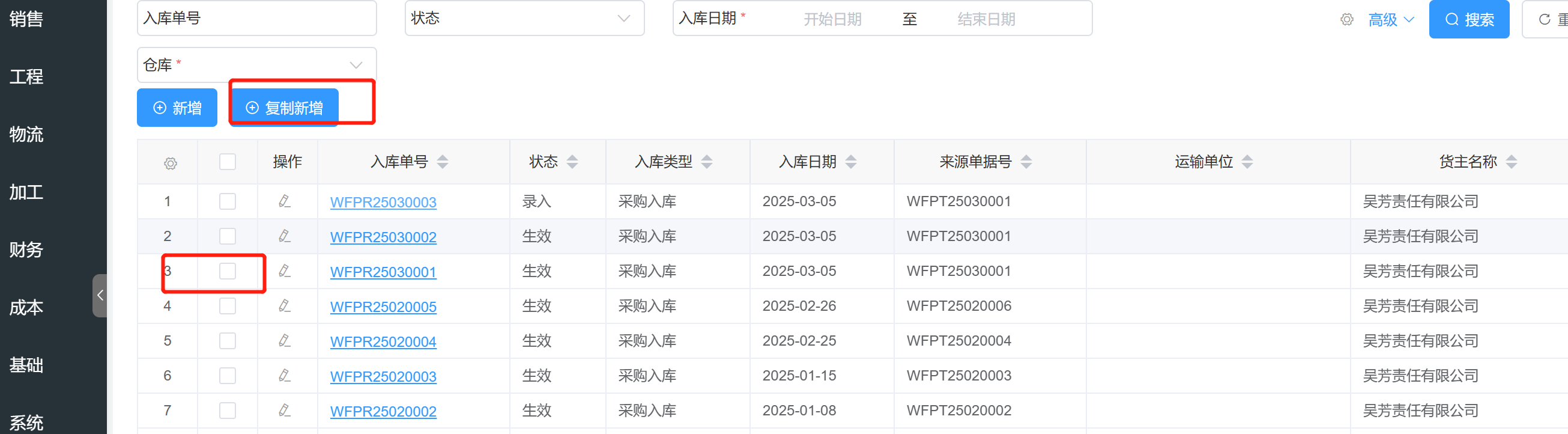
Task: Open the 基础 sidebar menu
Action: (26, 365)
